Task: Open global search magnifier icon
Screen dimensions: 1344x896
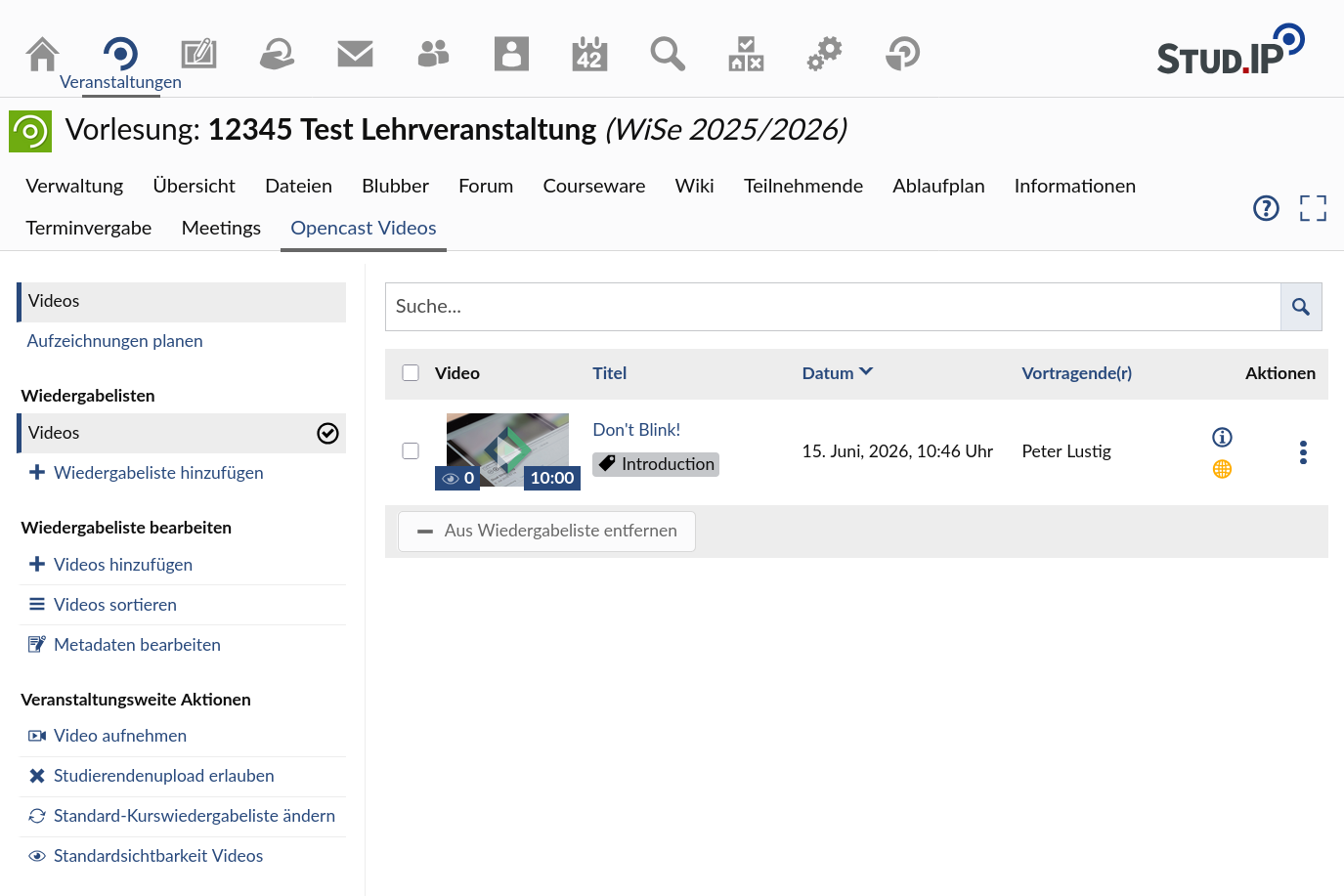Action: (x=668, y=54)
